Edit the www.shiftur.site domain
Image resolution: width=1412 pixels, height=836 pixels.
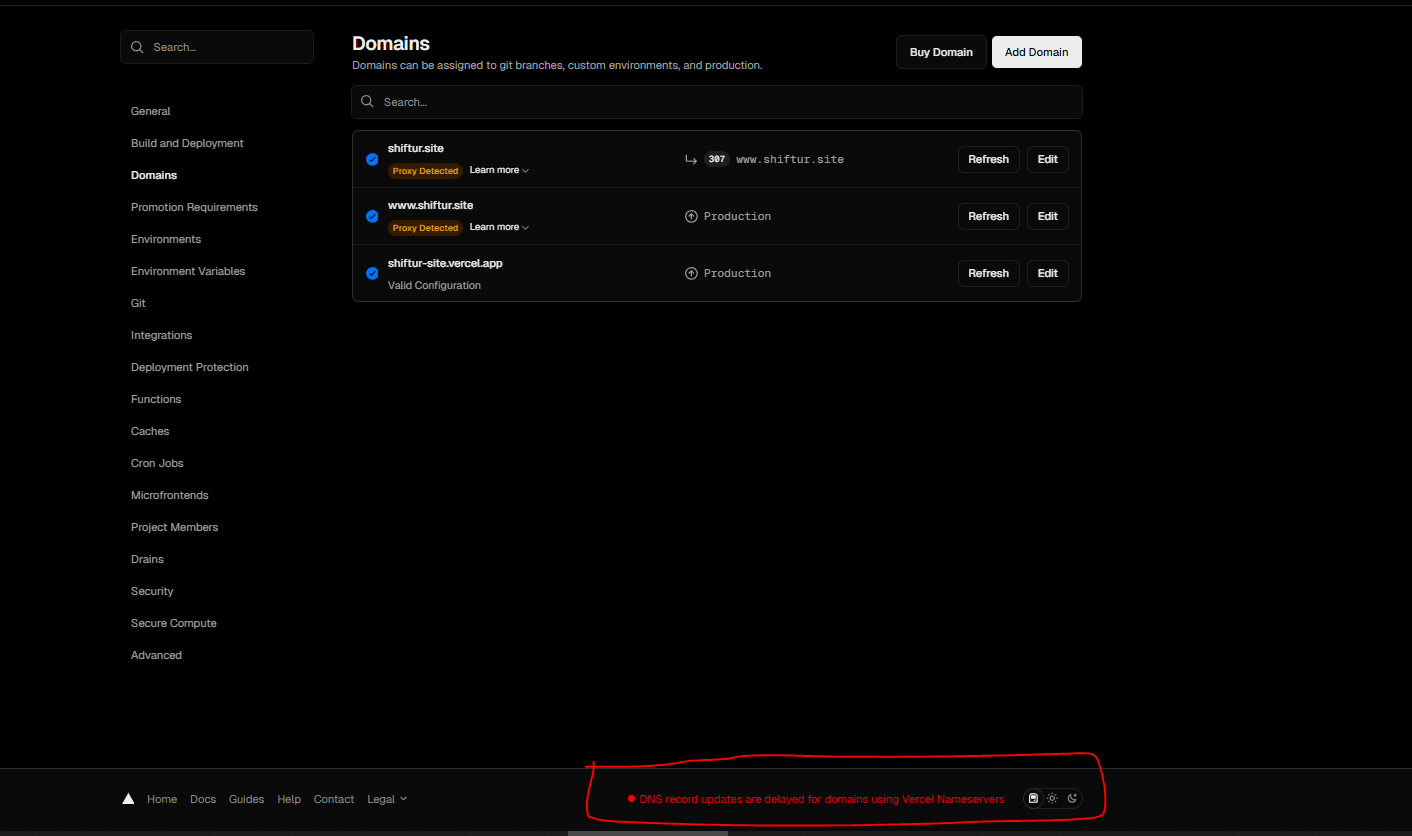tap(1048, 216)
